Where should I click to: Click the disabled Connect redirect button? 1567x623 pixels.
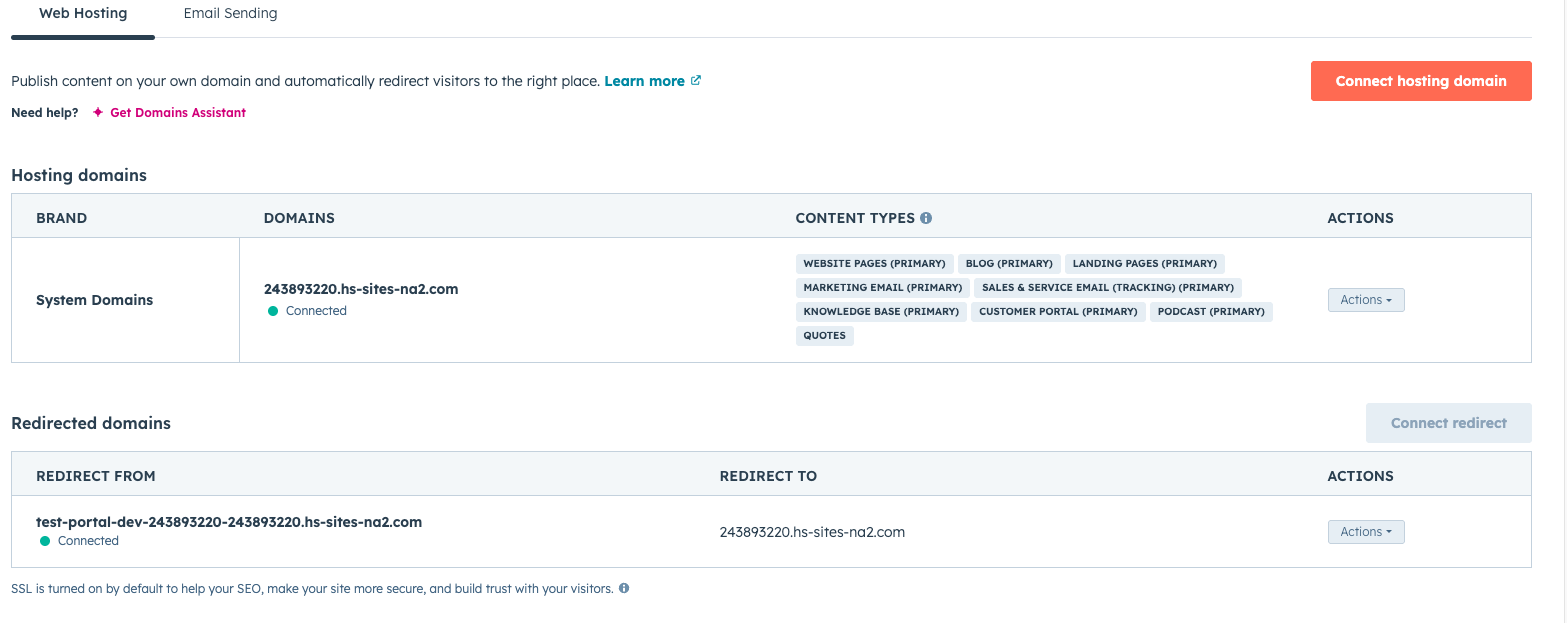click(1449, 423)
